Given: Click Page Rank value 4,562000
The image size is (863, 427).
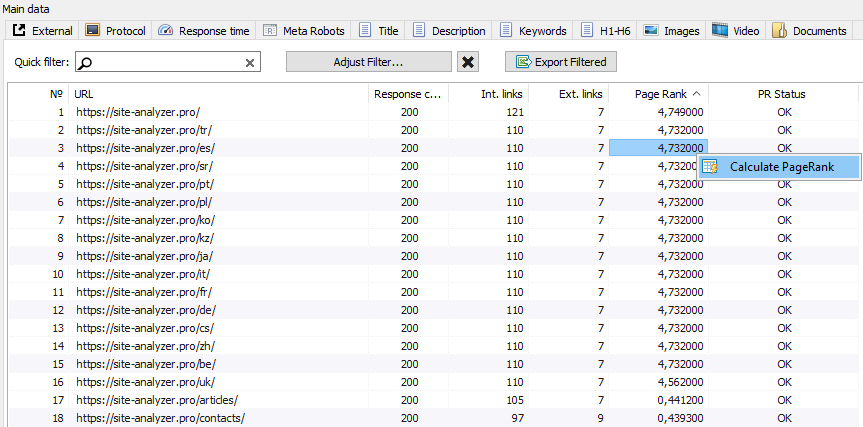Looking at the screenshot, I should [x=680, y=382].
